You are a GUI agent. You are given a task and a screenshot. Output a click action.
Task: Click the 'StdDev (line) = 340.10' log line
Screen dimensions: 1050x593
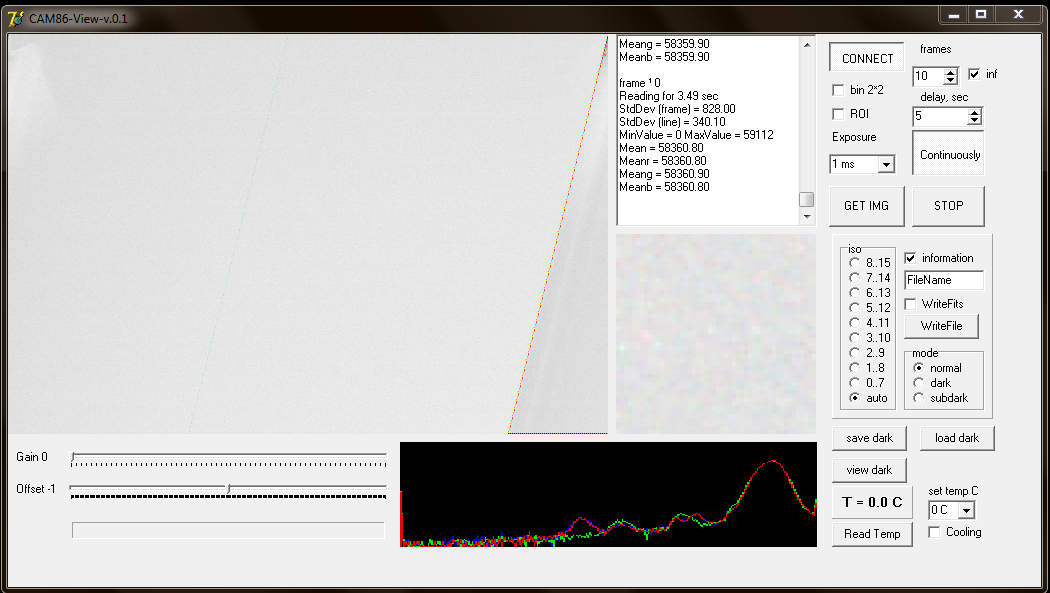[x=672, y=122]
